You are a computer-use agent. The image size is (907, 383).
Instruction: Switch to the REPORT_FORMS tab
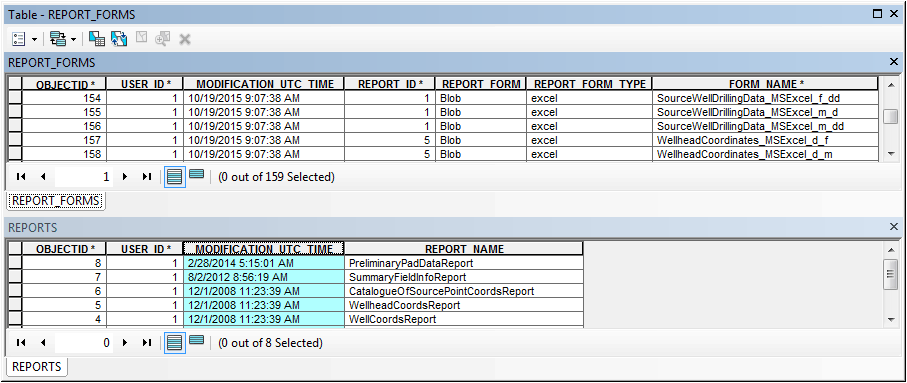pos(56,201)
